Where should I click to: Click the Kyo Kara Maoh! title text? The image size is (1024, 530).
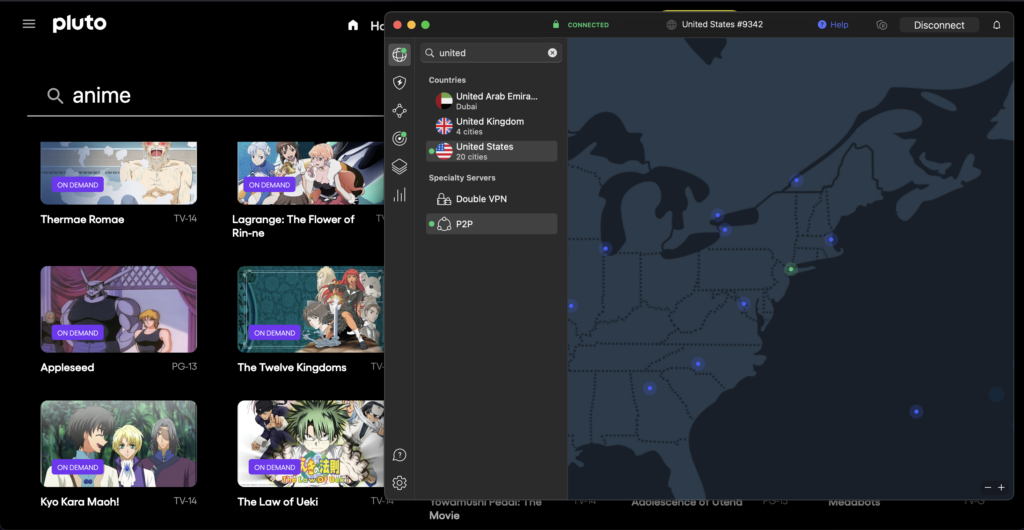[x=80, y=502]
